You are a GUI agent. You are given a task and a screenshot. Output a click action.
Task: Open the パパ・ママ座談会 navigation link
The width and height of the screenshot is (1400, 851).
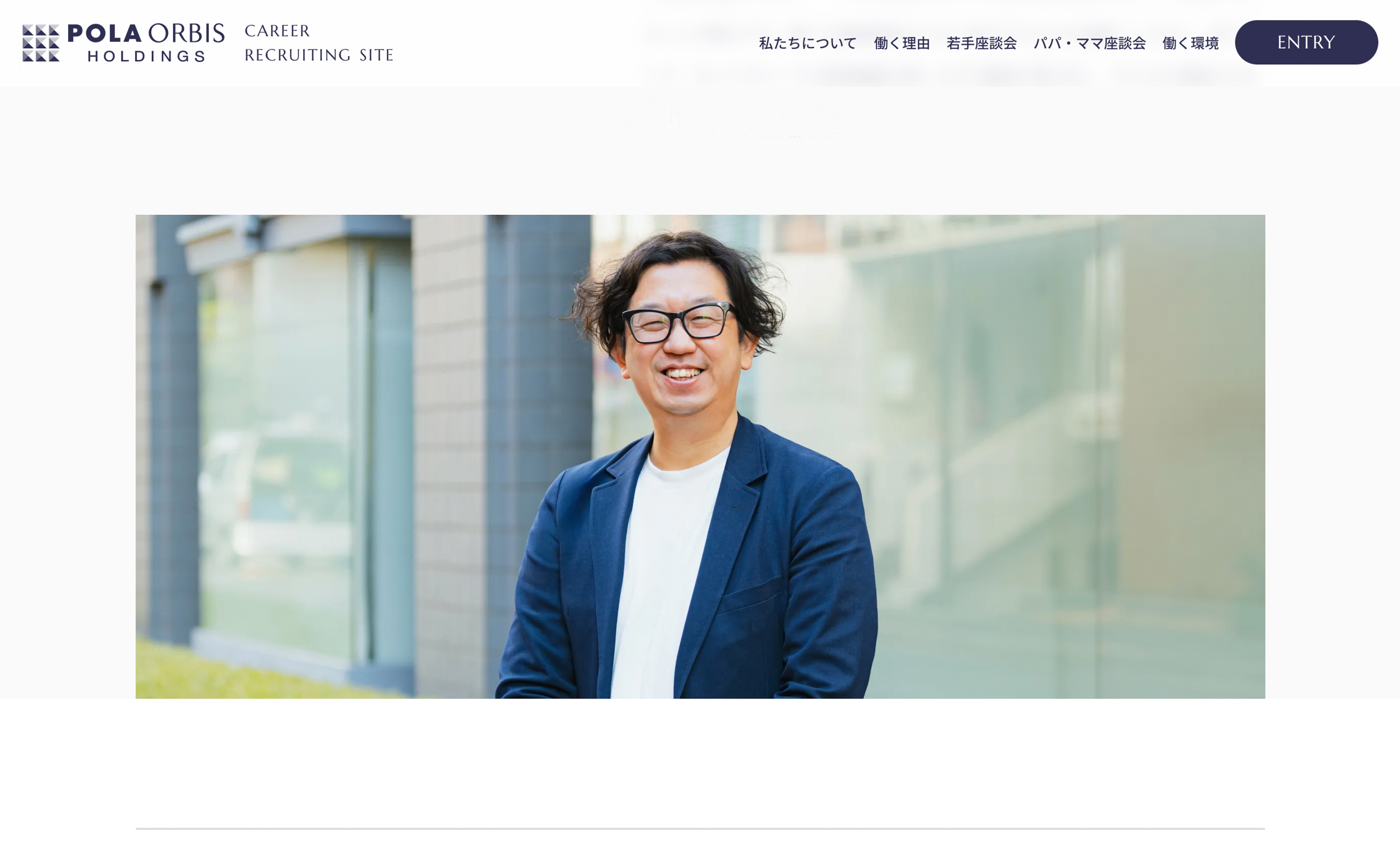[x=1089, y=43]
